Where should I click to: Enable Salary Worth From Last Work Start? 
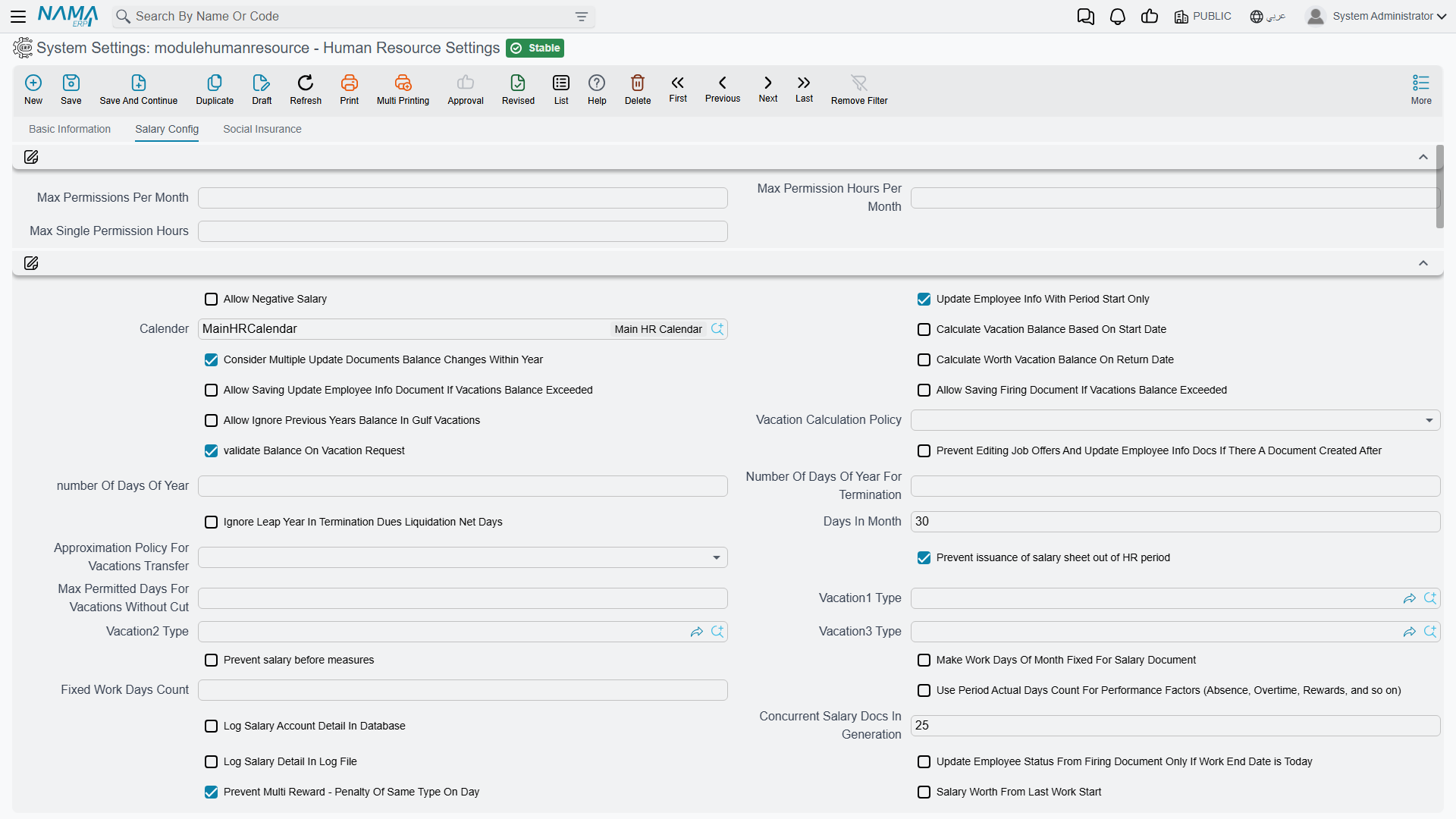click(x=924, y=792)
